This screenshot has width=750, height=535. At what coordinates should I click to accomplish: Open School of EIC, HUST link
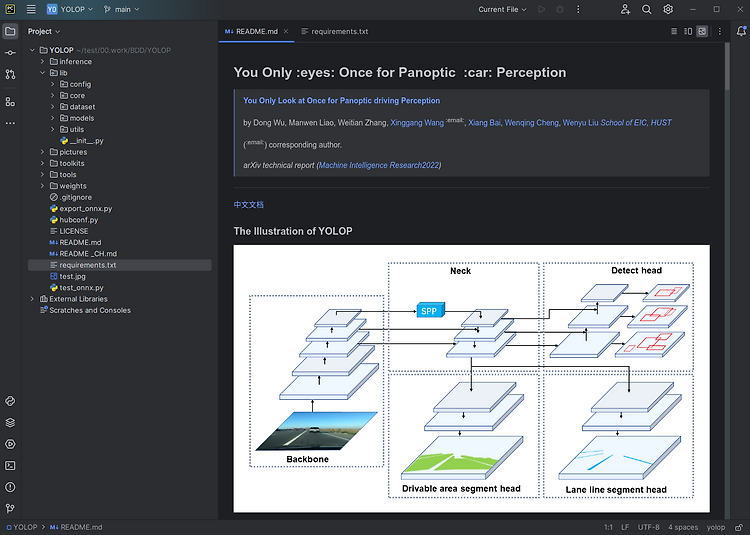(x=636, y=123)
